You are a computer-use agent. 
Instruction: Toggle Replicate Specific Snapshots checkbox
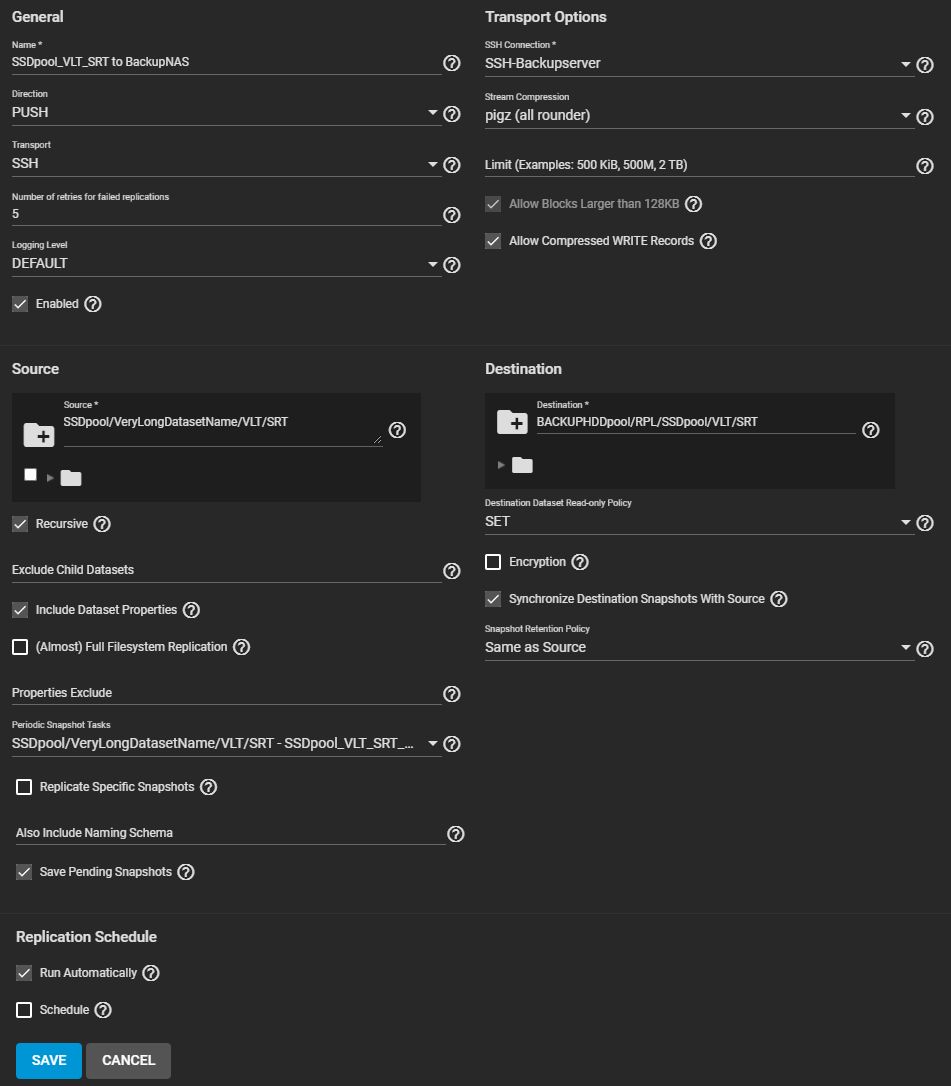24,787
